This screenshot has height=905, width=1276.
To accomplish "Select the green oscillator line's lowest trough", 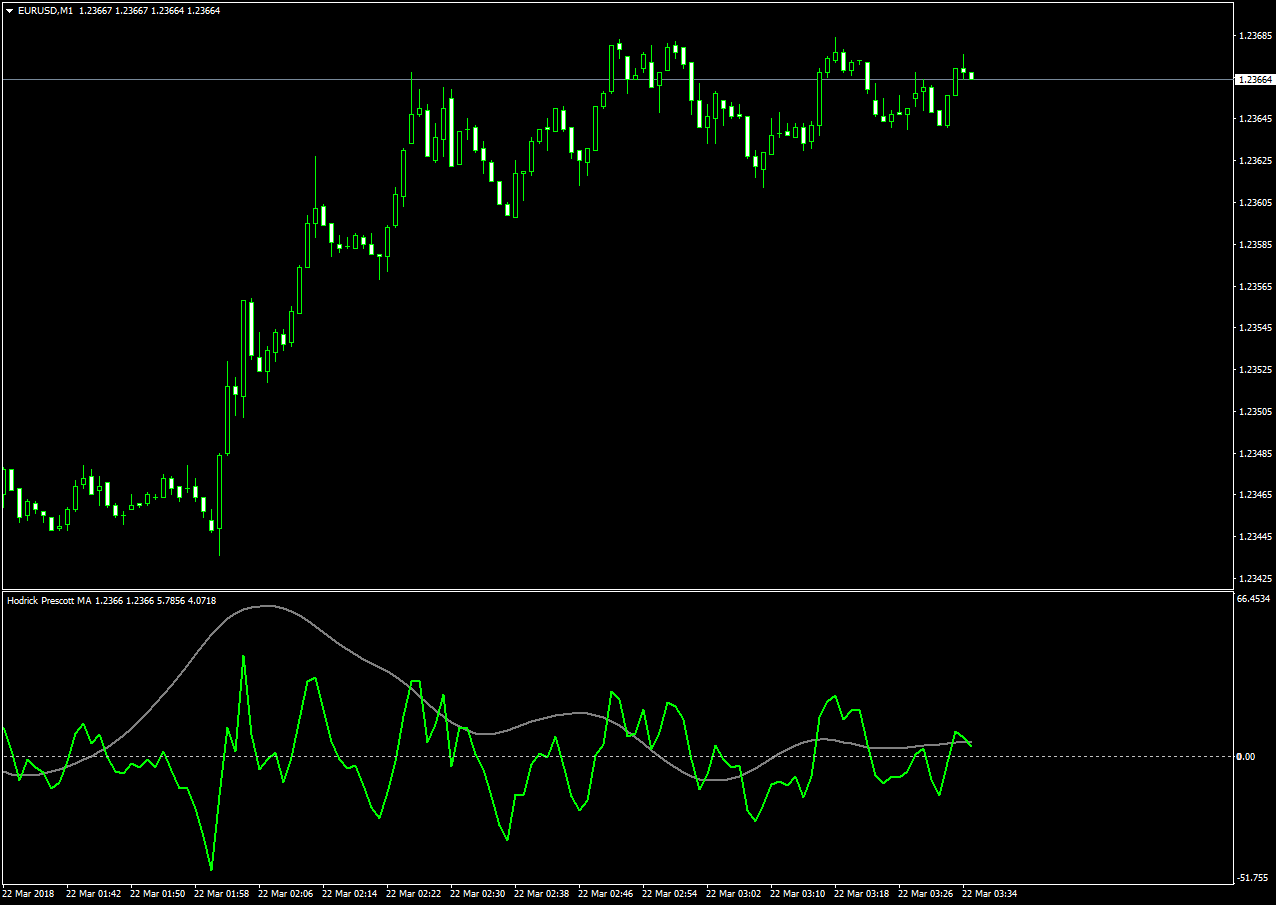I will click(211, 868).
